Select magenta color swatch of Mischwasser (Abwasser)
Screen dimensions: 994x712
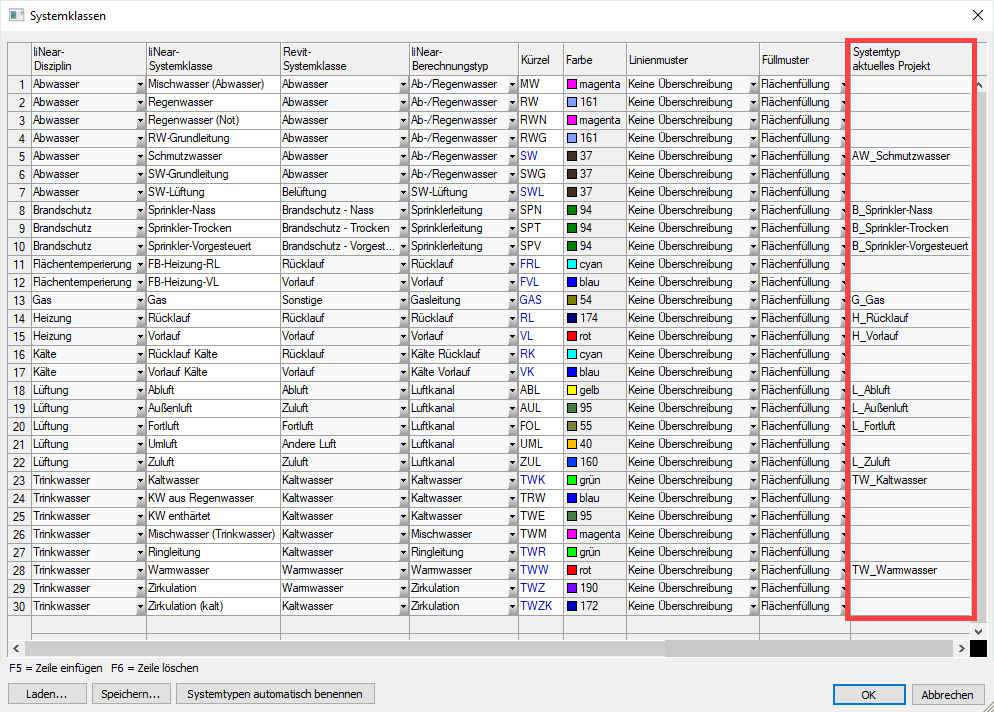[571, 84]
